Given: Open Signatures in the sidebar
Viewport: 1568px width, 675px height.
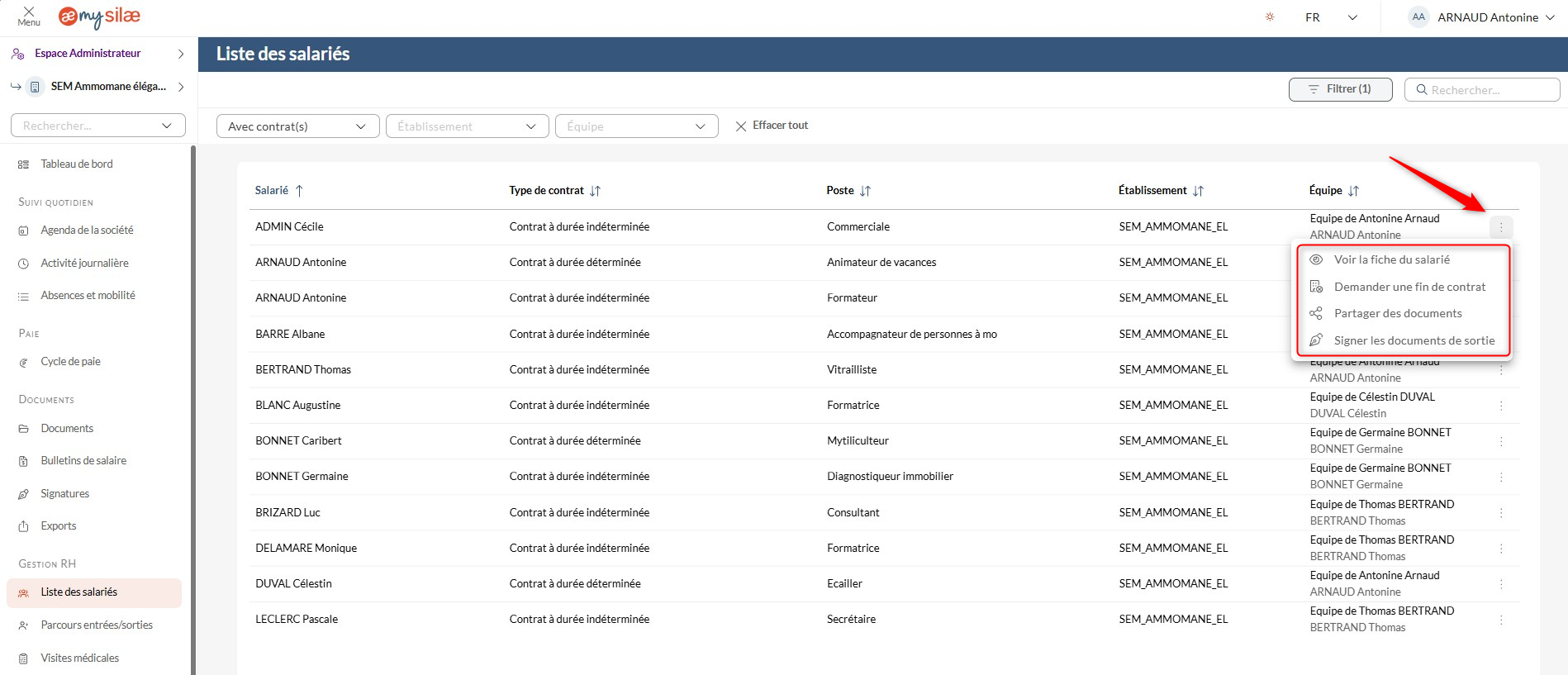Looking at the screenshot, I should click(64, 494).
